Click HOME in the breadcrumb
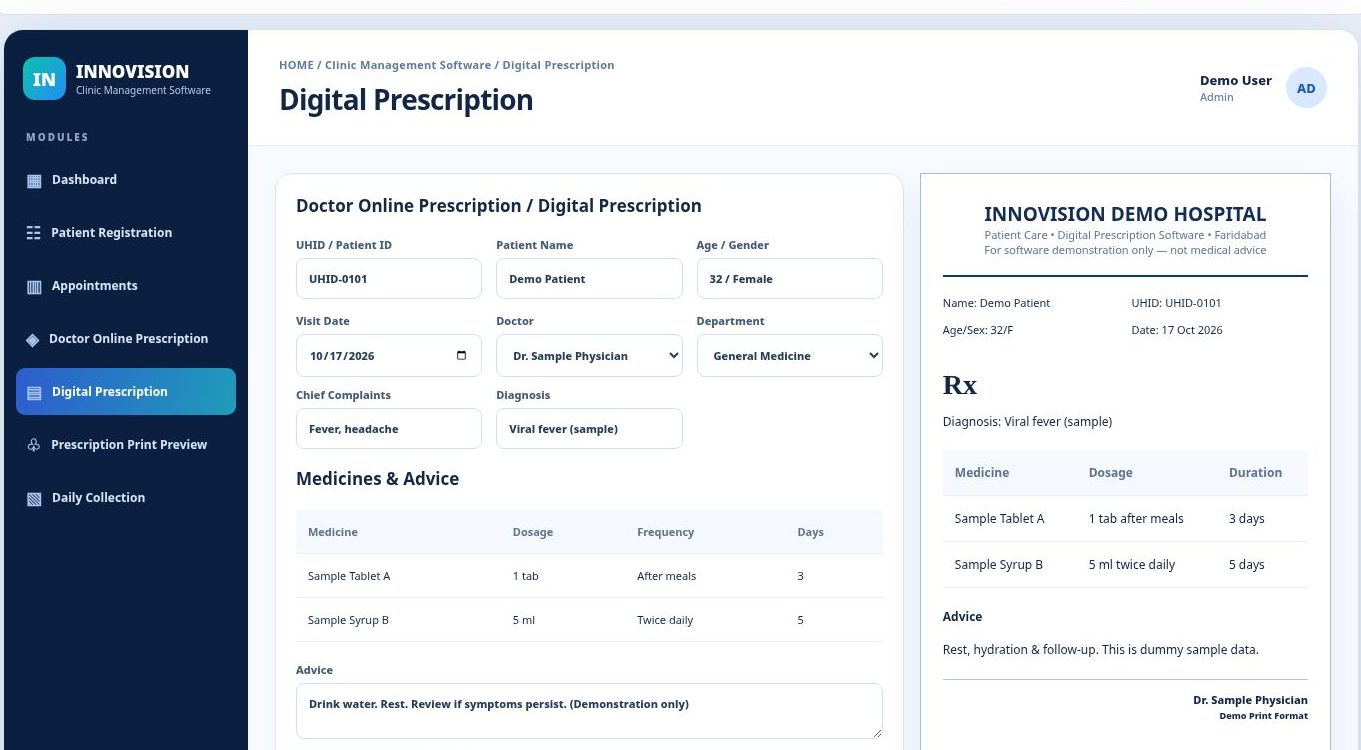Screen dimensions: 1361x750 [296, 65]
